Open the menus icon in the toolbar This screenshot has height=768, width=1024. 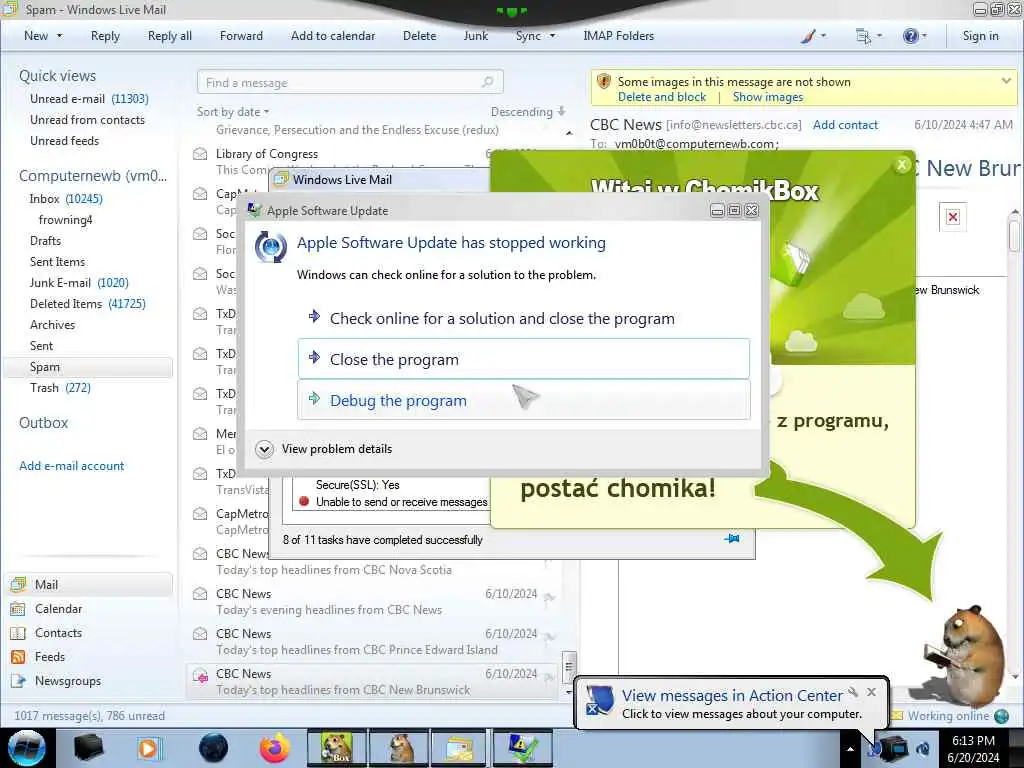click(863, 36)
